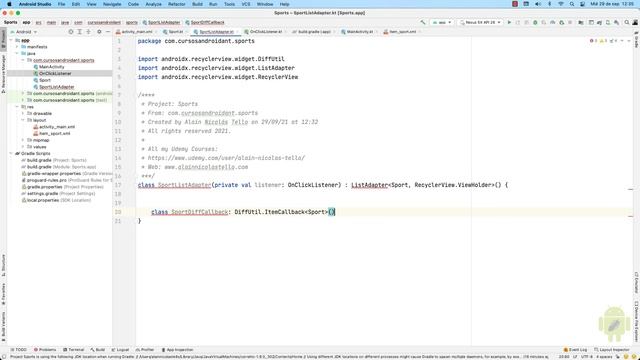The height and width of the screenshot is (360, 640).
Task: Click the SDK Manager icon in toolbar
Action: point(616,22)
